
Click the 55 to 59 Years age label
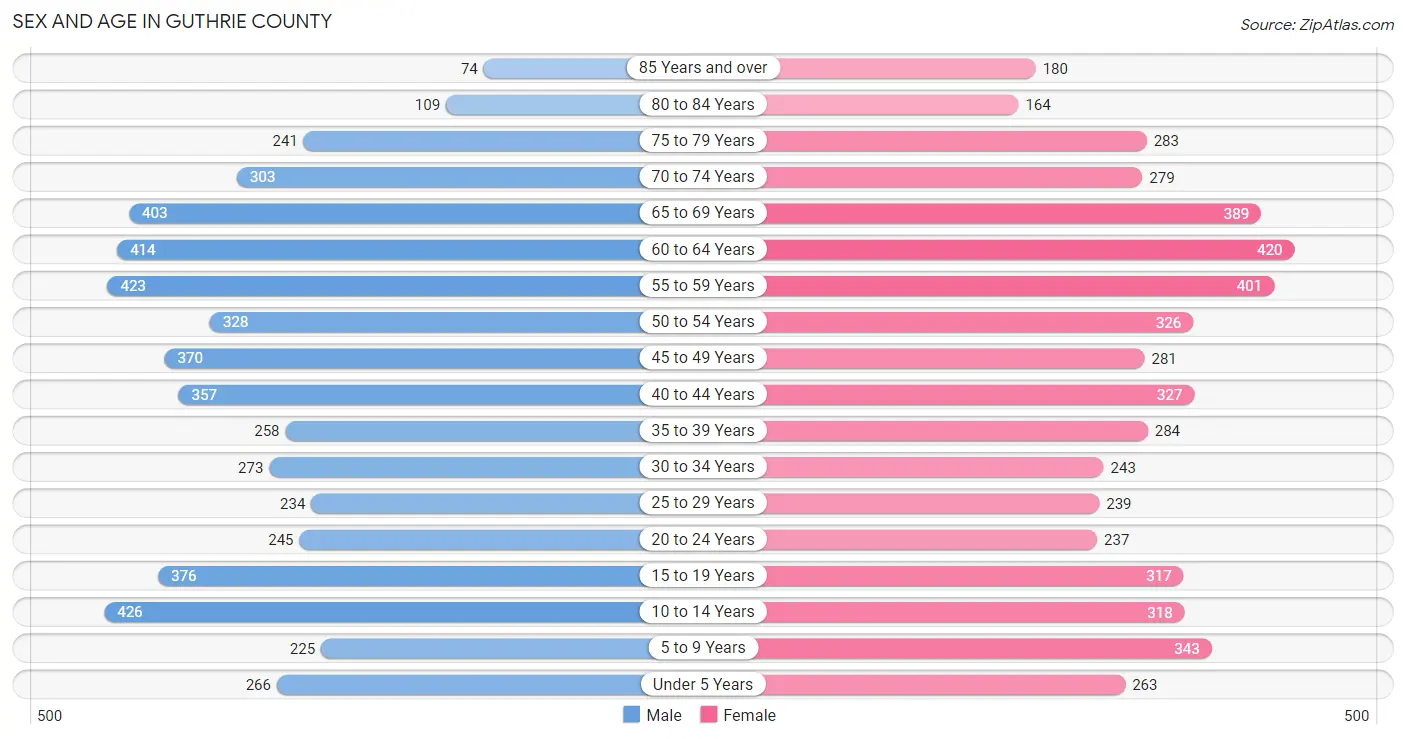click(703, 285)
